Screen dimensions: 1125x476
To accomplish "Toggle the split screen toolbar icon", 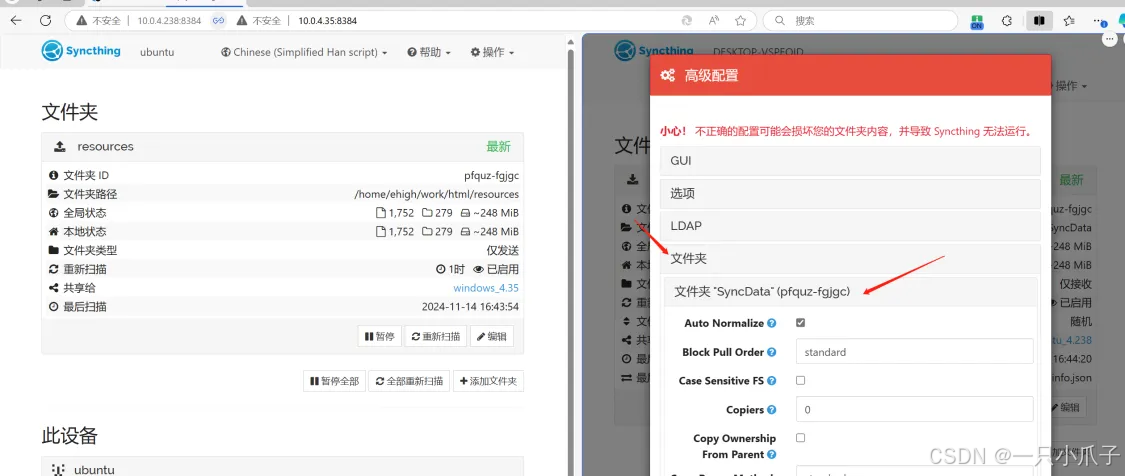I will click(1037, 21).
